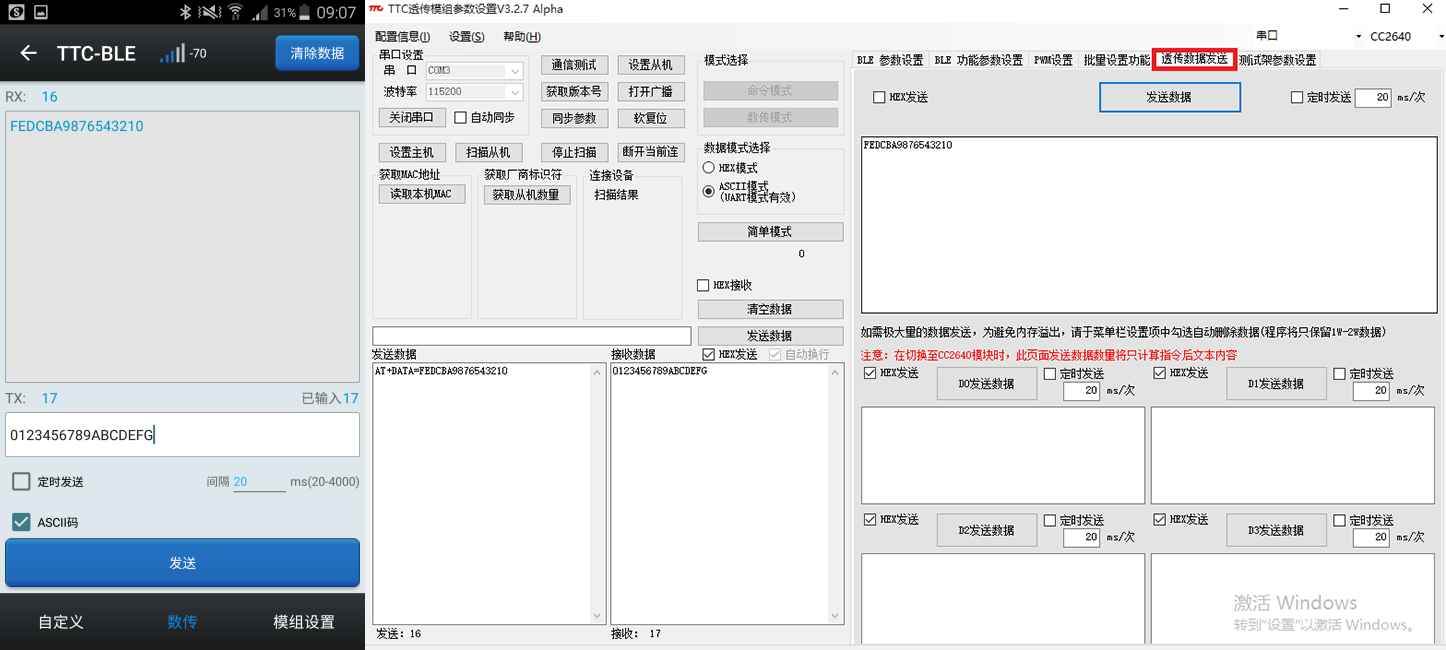Click the empty command input left of 发送数据
The width and height of the screenshot is (1446, 650).
click(x=532, y=336)
